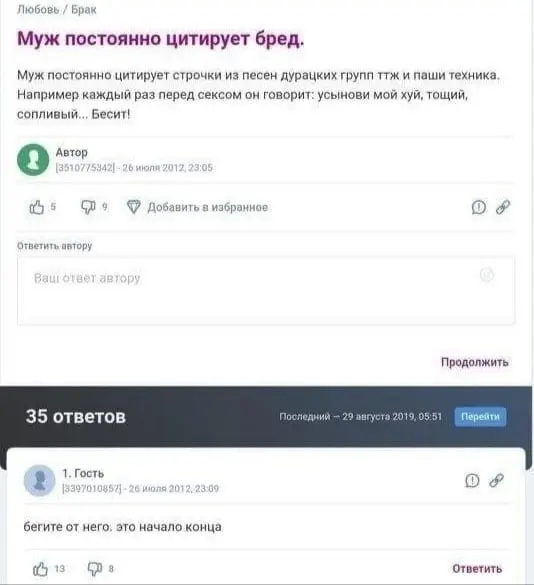Click the thread title 'Муж постоянно цитирует бред'
Screen dimensions: 534x585
161,38
